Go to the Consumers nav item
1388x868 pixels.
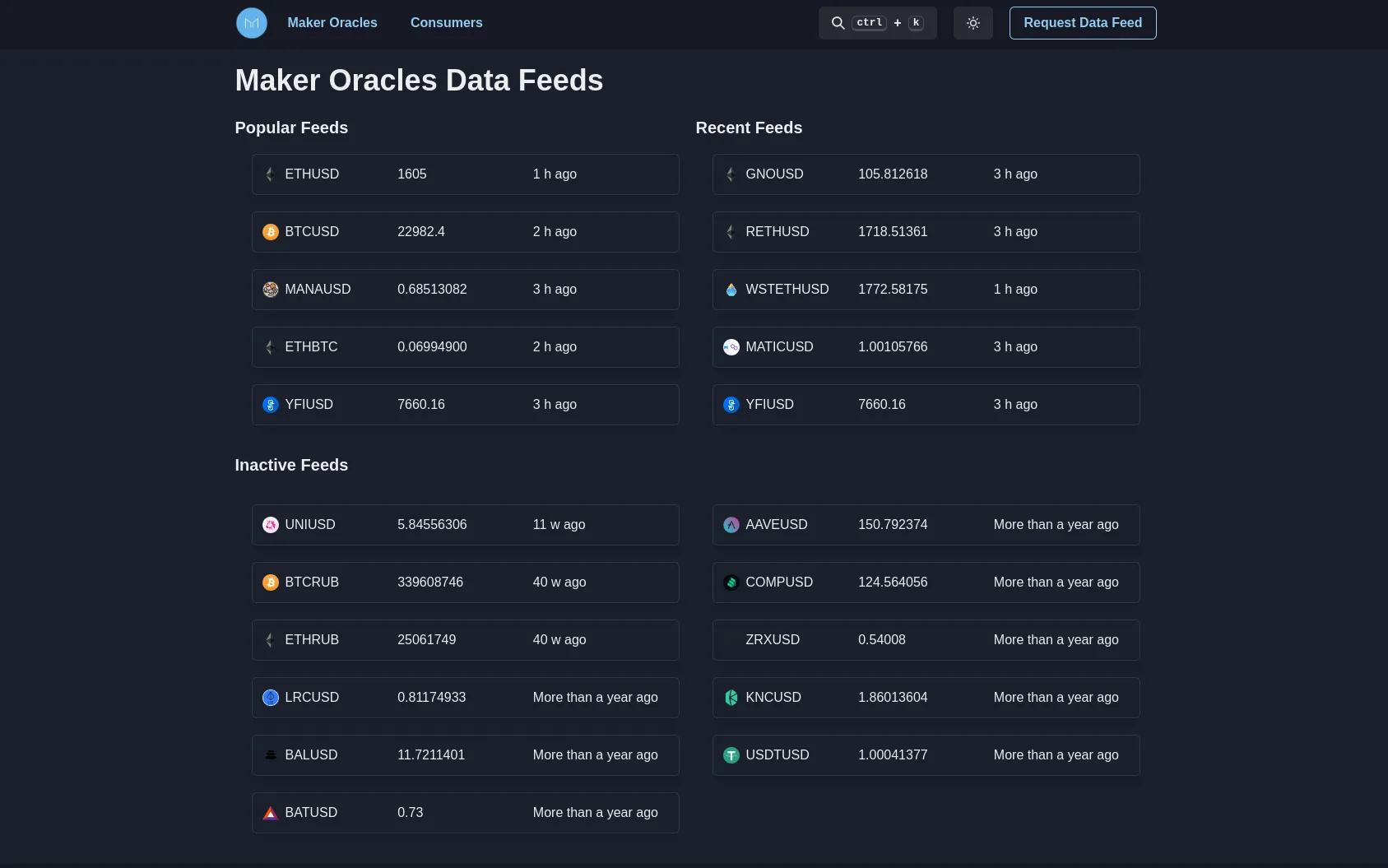click(446, 23)
